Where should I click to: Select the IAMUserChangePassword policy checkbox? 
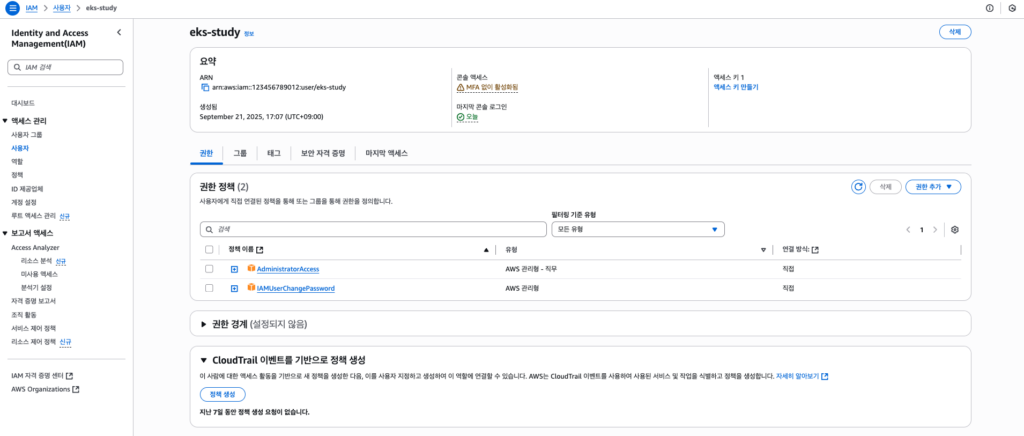click(x=209, y=288)
